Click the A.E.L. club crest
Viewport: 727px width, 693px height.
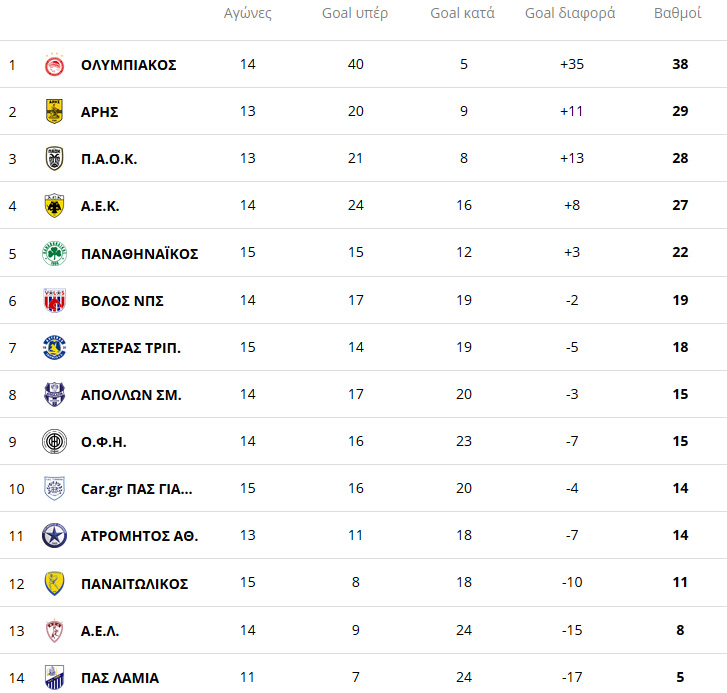point(54,630)
